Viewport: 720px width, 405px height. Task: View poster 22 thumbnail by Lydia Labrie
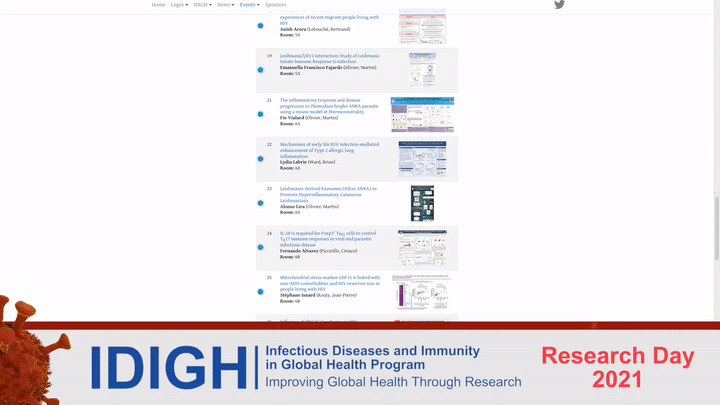tap(422, 159)
